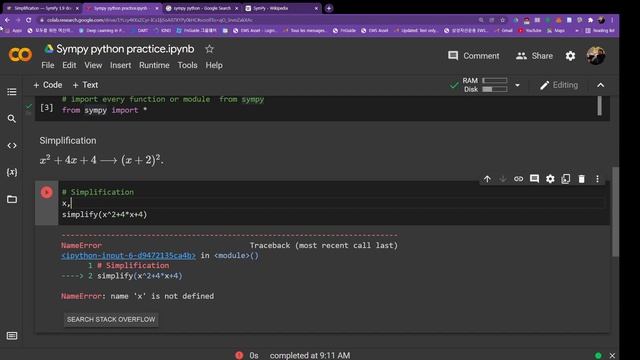
Task: Click the Simplification text cell heading
Action: (x=68, y=140)
